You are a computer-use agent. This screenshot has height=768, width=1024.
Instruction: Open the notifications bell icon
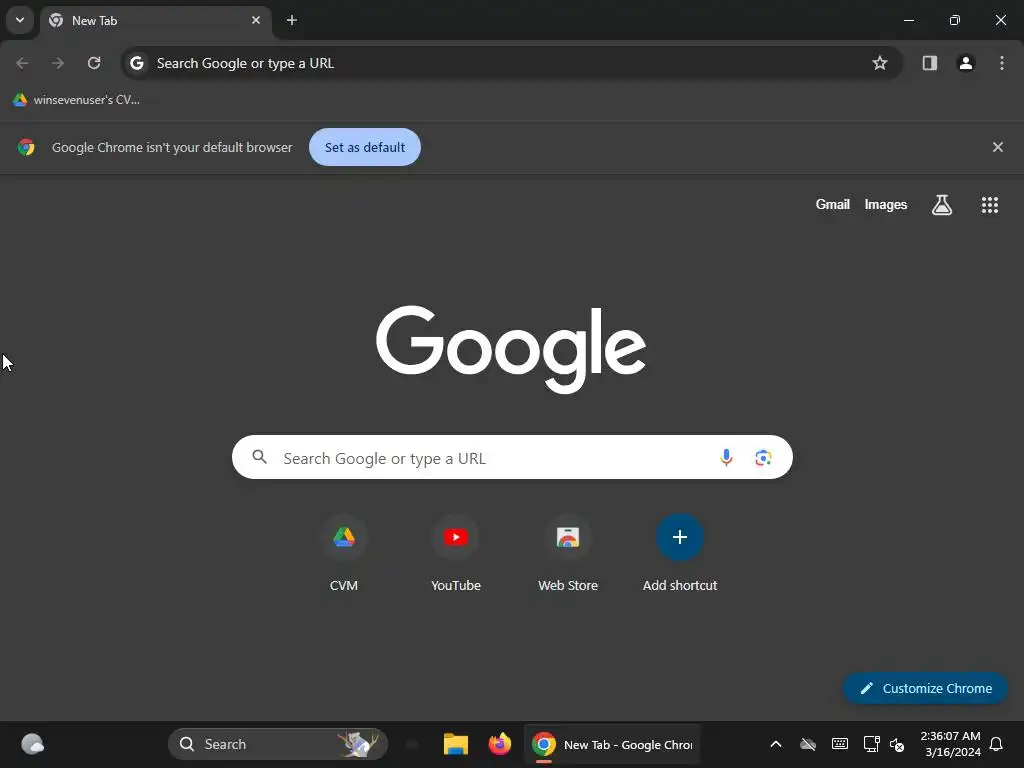996,744
